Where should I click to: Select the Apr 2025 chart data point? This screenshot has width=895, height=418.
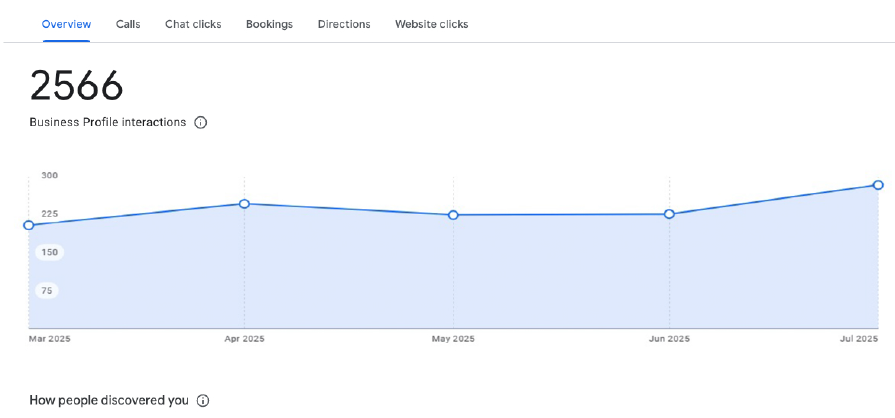pyautogui.click(x=244, y=204)
